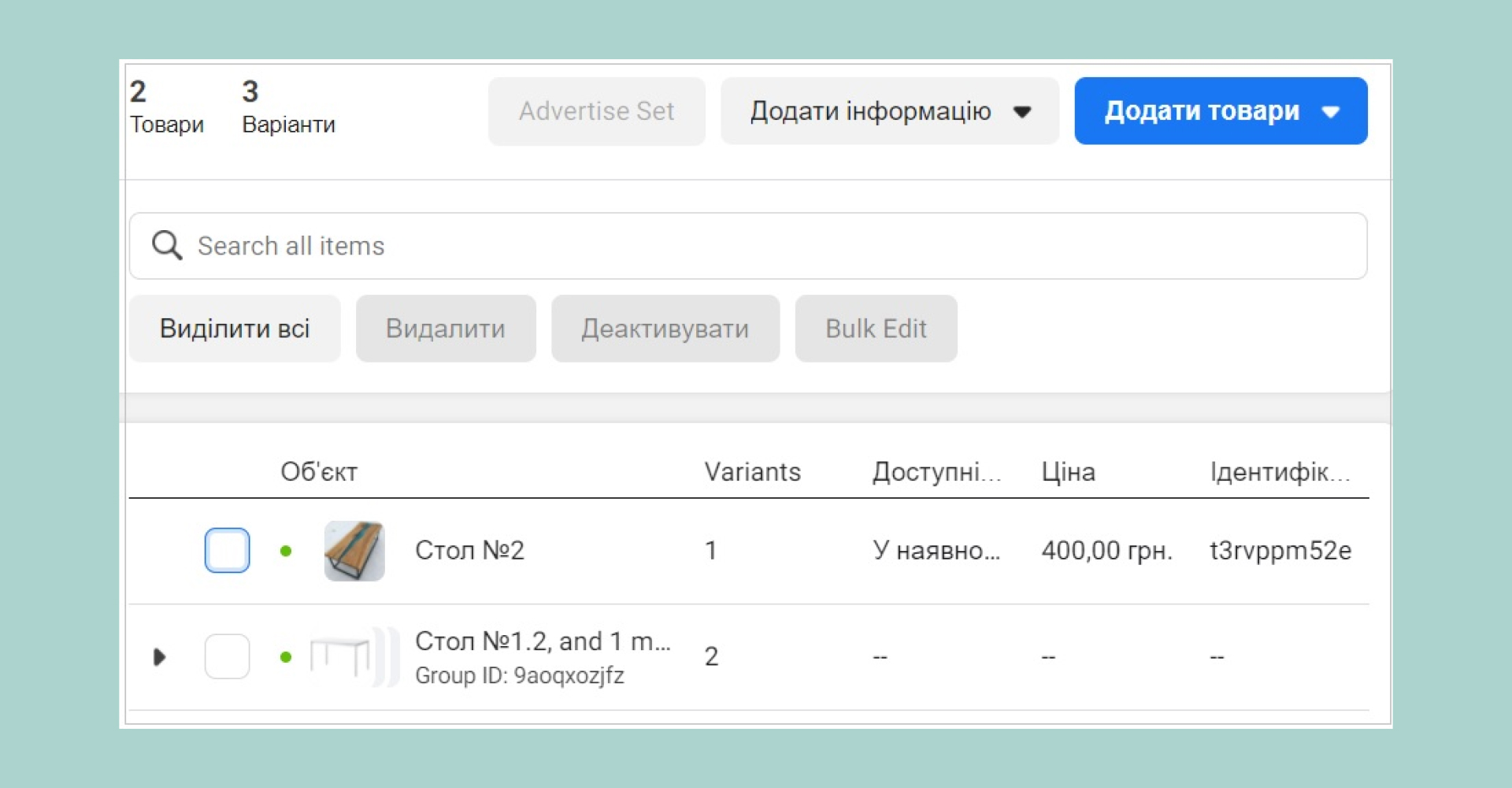Viewport: 1512px width, 788px height.
Task: Sort by the Variants column header
Action: (x=752, y=472)
